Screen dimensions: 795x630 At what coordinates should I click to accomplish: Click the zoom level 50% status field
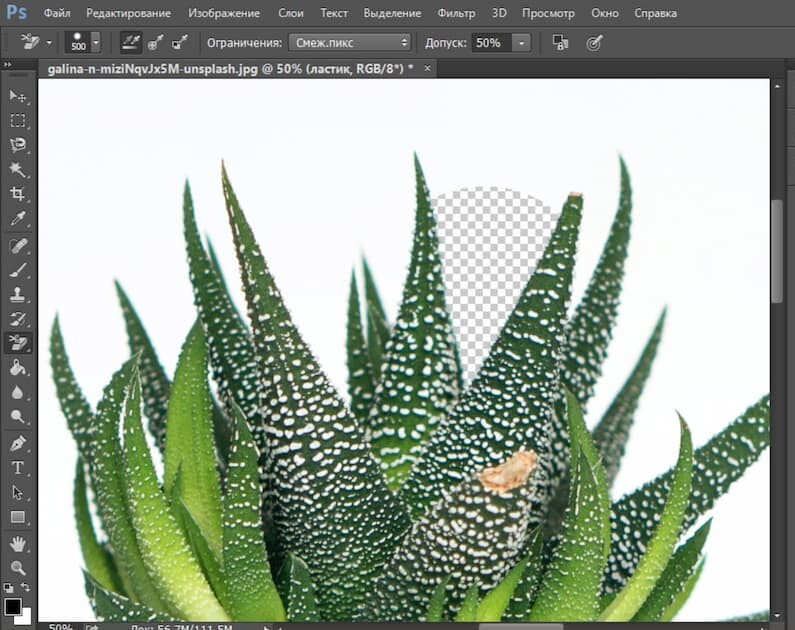pos(61,627)
